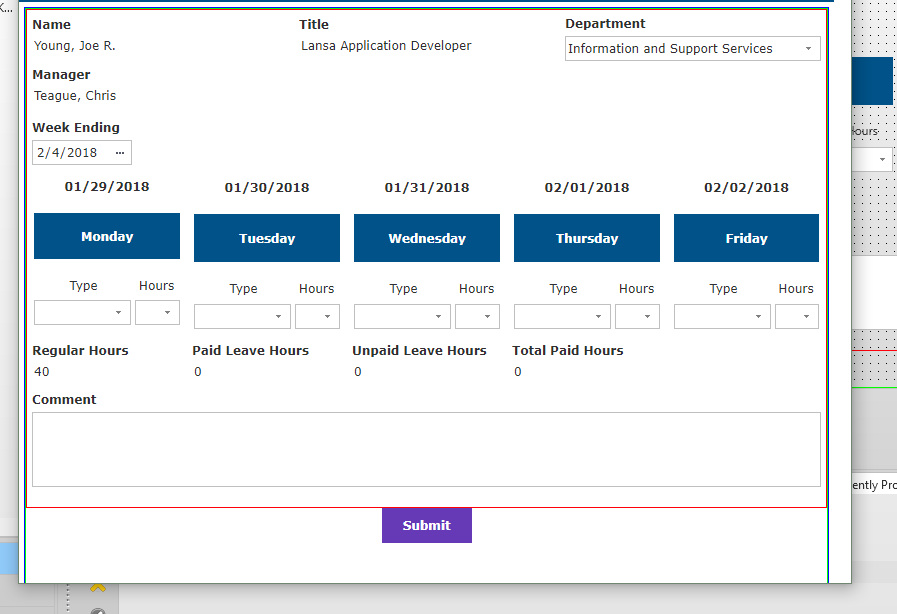This screenshot has width=897, height=614.
Task: Open Friday's Hours dropdown
Action: click(797, 316)
